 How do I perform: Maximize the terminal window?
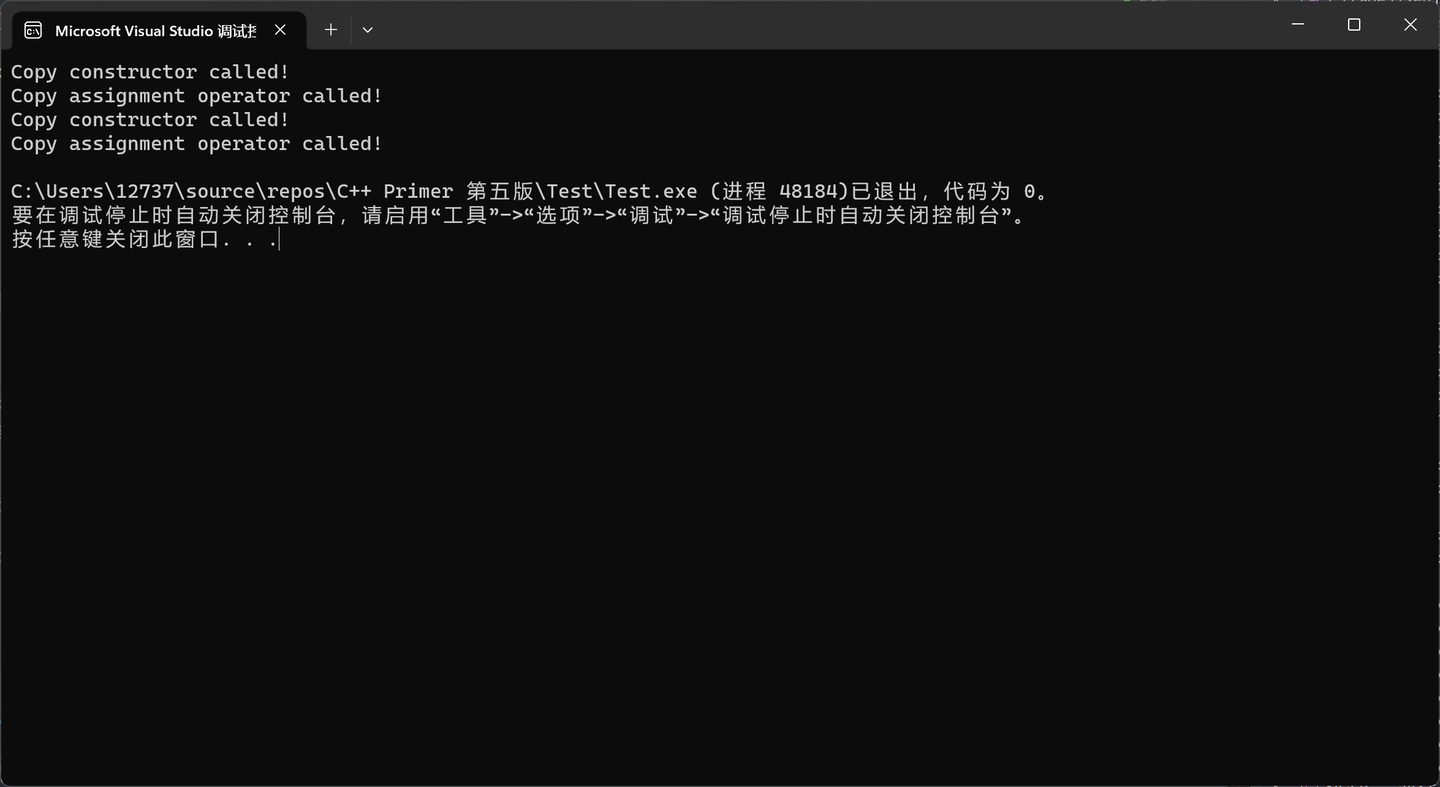click(1354, 24)
